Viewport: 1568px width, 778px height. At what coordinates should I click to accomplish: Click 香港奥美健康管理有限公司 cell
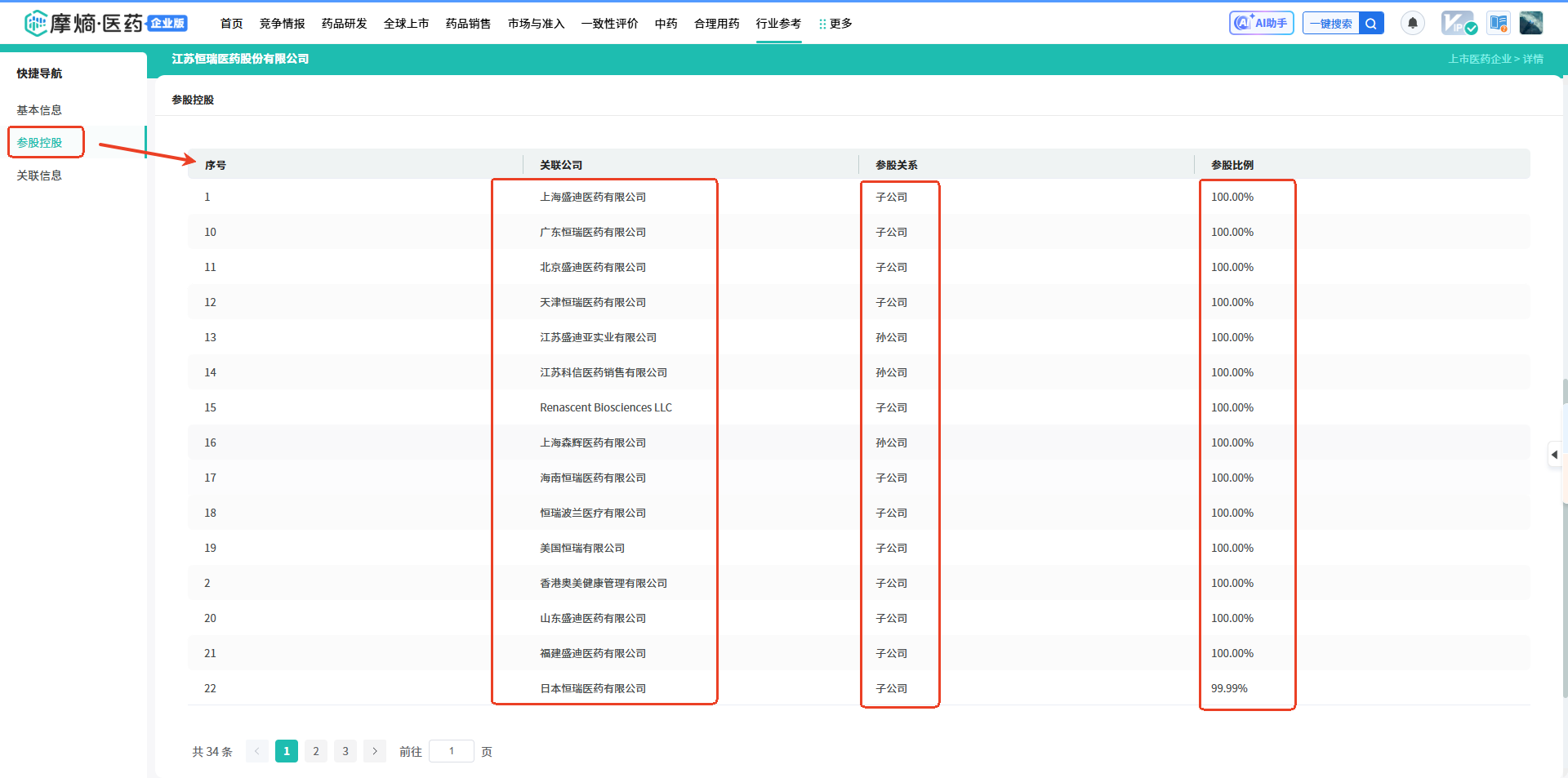[604, 583]
